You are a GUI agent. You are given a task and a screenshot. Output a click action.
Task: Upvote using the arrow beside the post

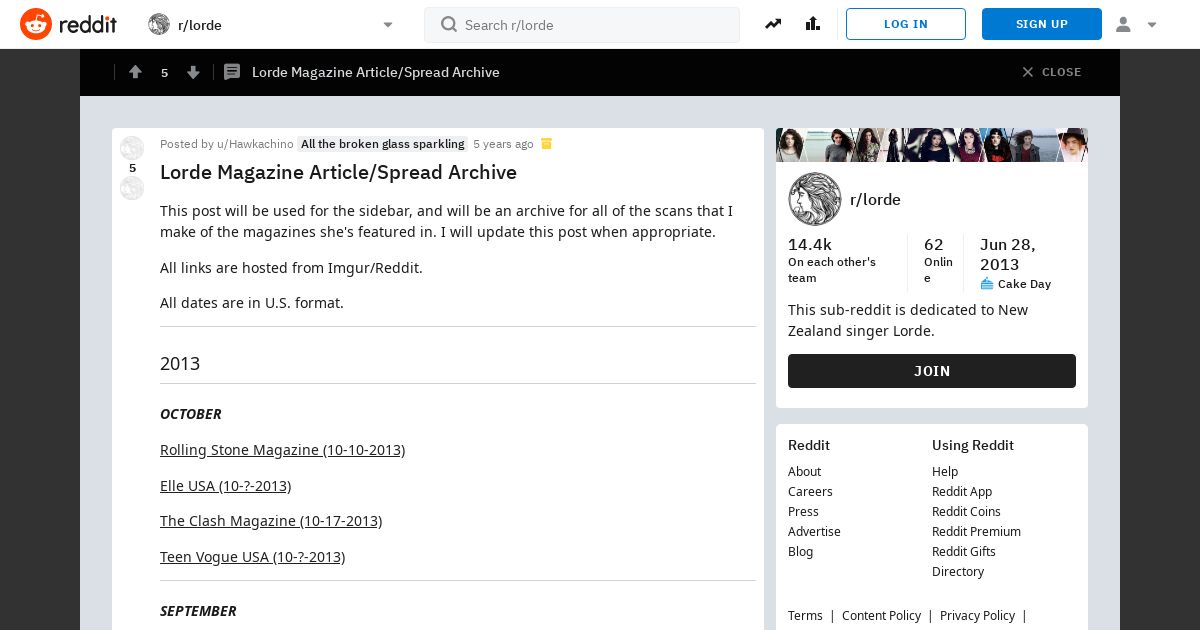coord(132,149)
